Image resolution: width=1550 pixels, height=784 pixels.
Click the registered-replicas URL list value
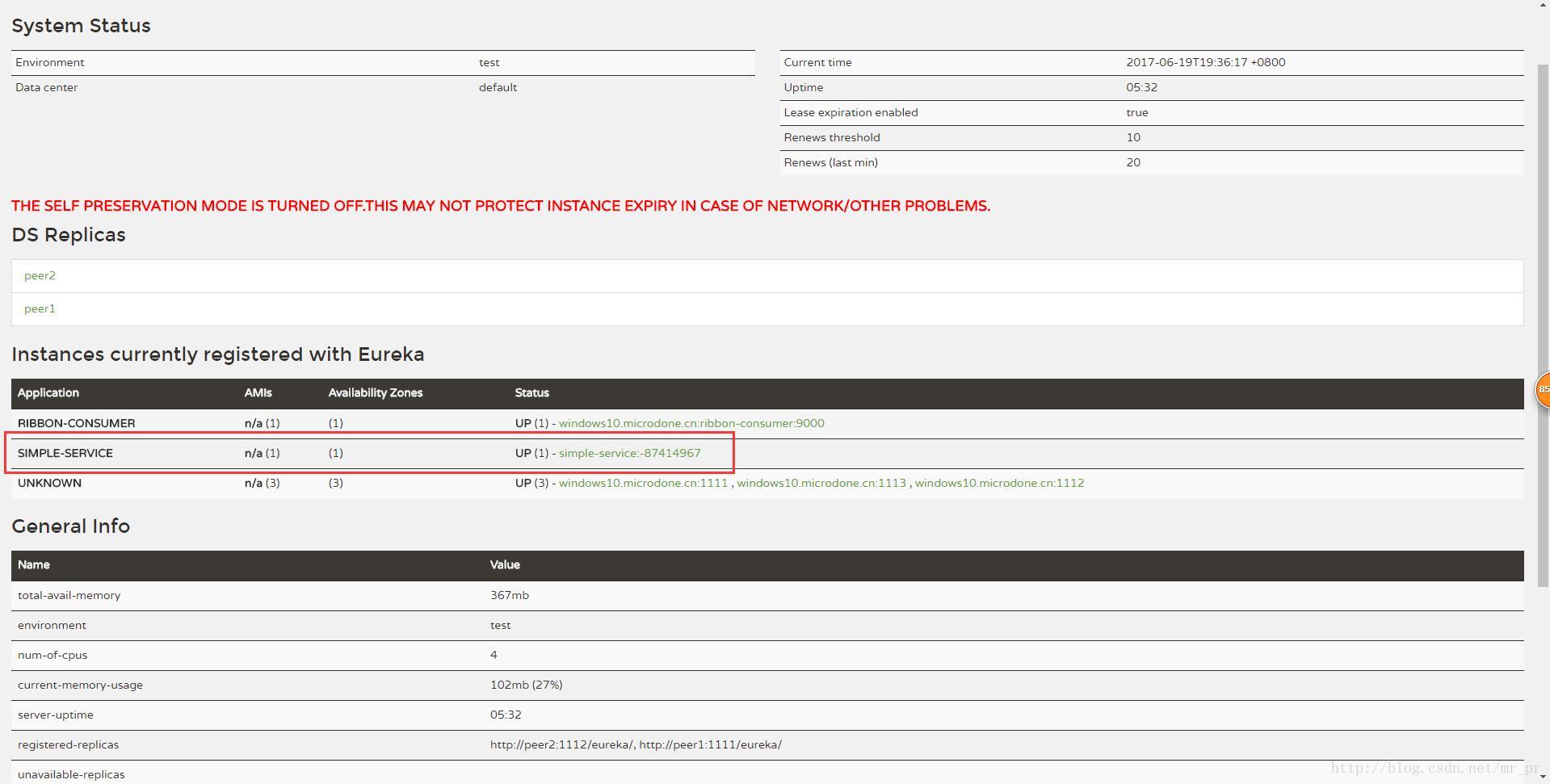[636, 744]
